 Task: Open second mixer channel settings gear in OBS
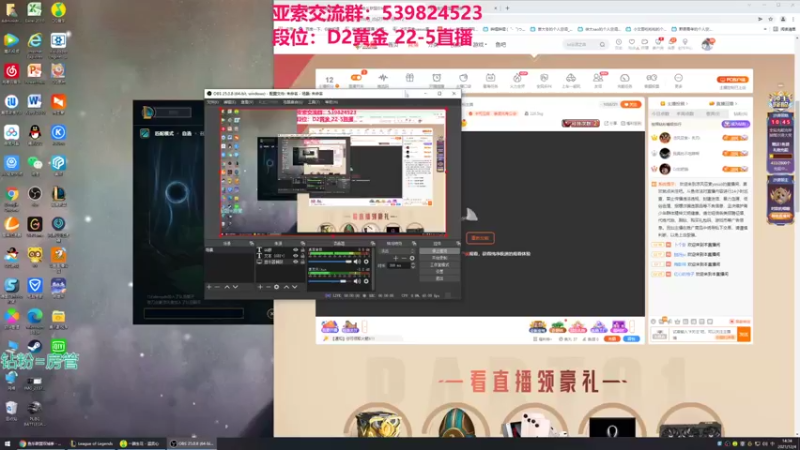pyautogui.click(x=366, y=281)
